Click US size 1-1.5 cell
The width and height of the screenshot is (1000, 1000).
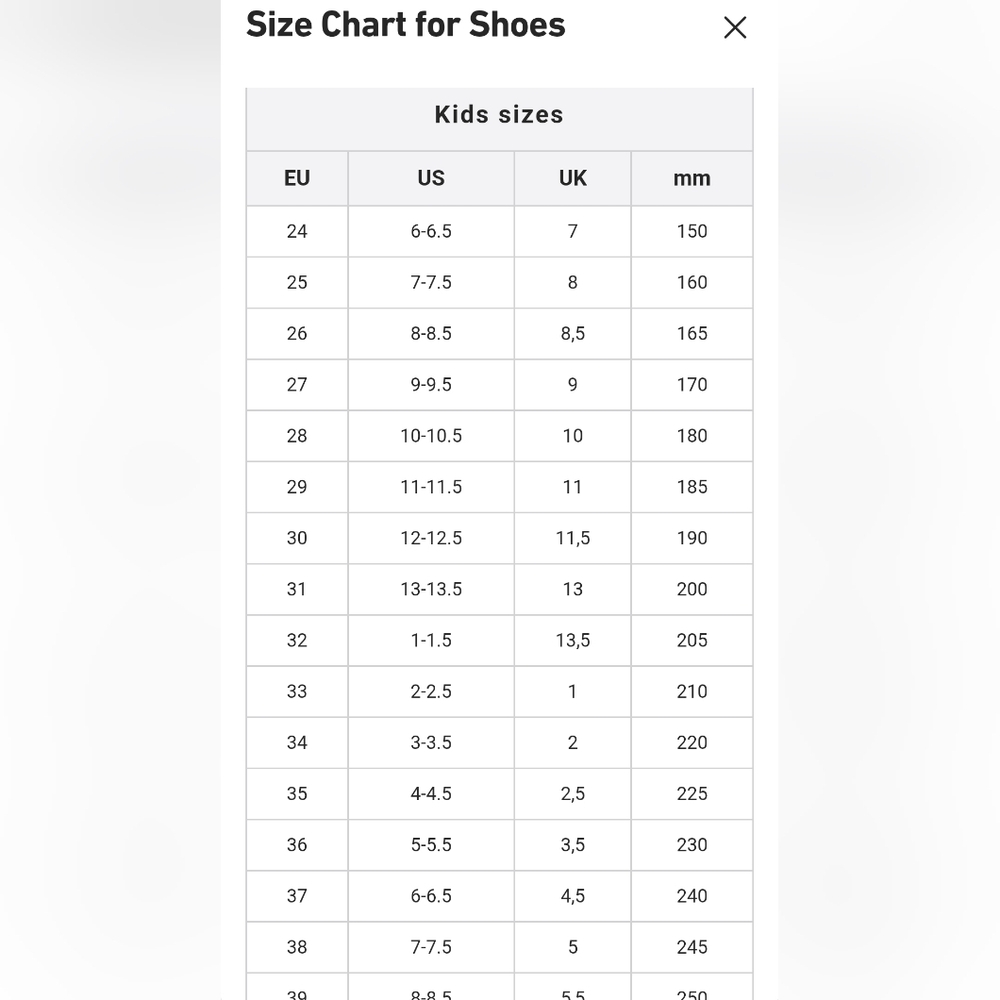431,640
